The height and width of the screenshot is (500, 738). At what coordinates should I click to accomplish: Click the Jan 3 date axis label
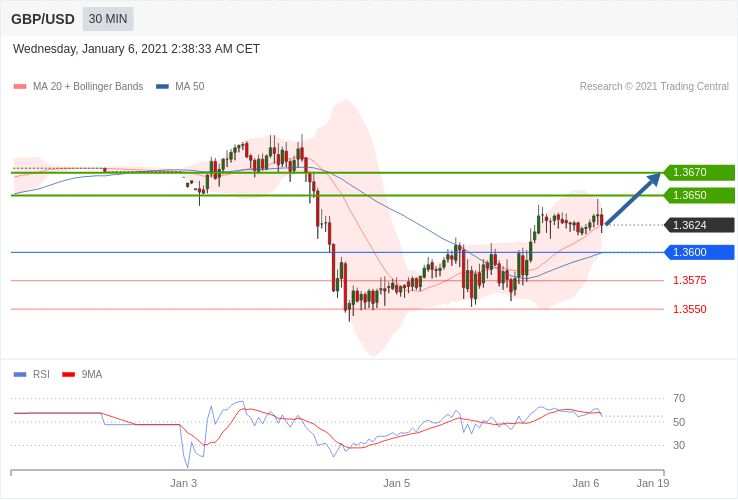tap(184, 484)
